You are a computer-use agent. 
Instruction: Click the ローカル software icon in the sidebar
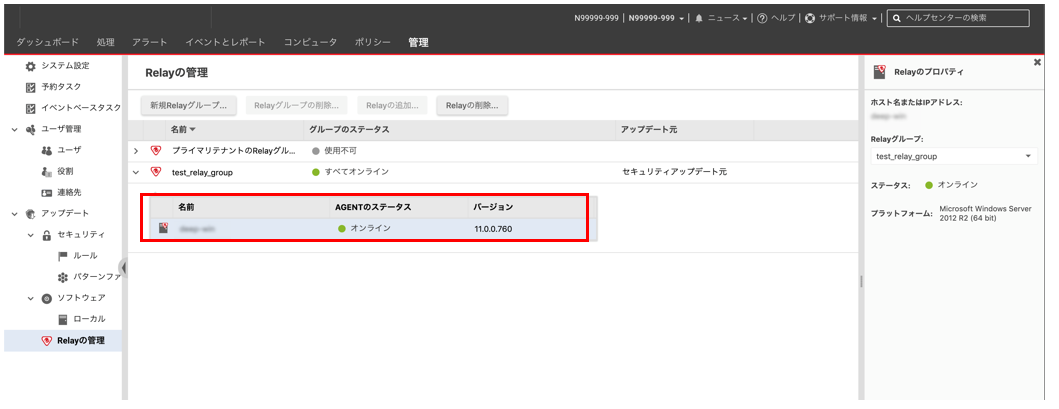62,319
